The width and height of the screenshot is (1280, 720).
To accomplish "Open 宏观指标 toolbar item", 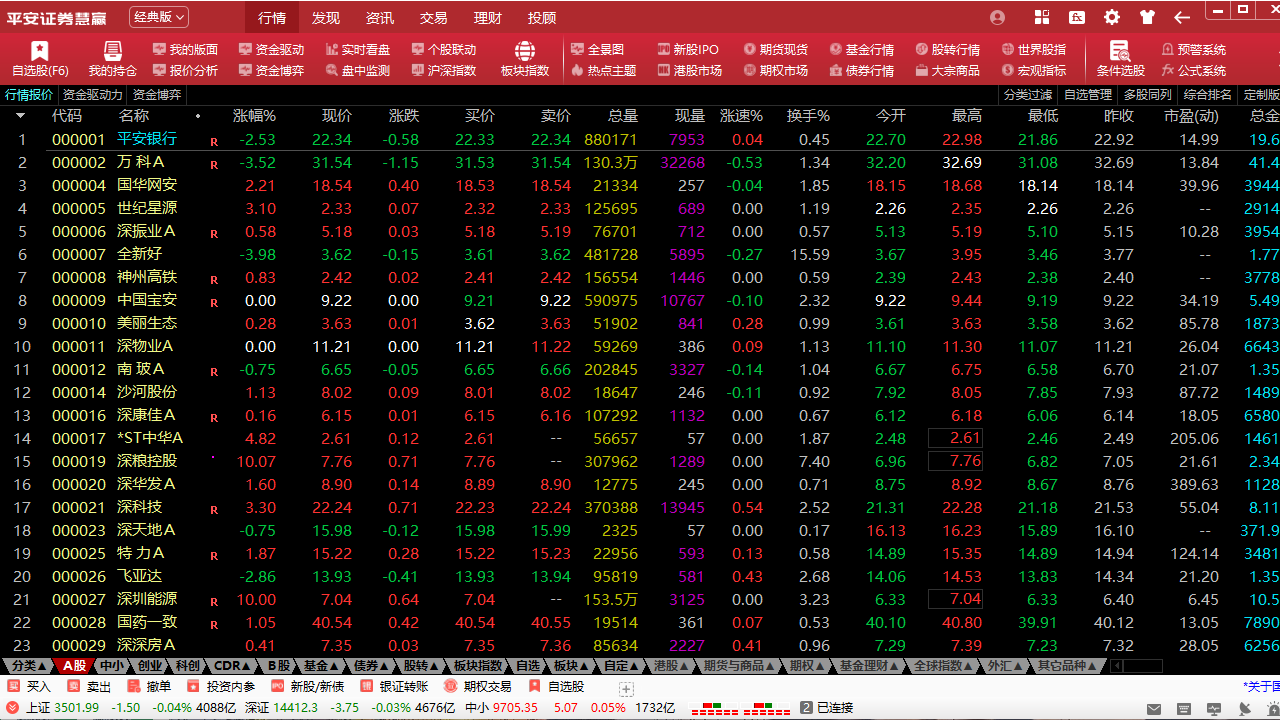I will 1033,70.
